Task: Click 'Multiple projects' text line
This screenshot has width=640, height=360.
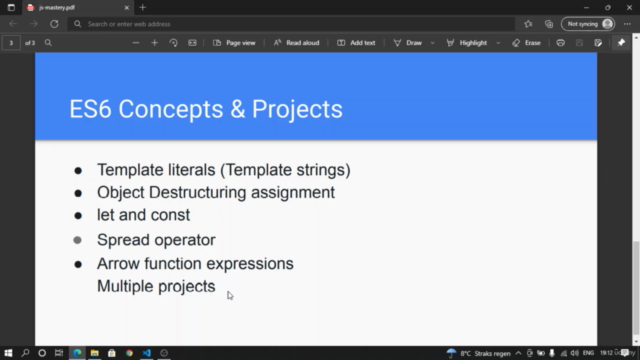Action: tap(156, 286)
